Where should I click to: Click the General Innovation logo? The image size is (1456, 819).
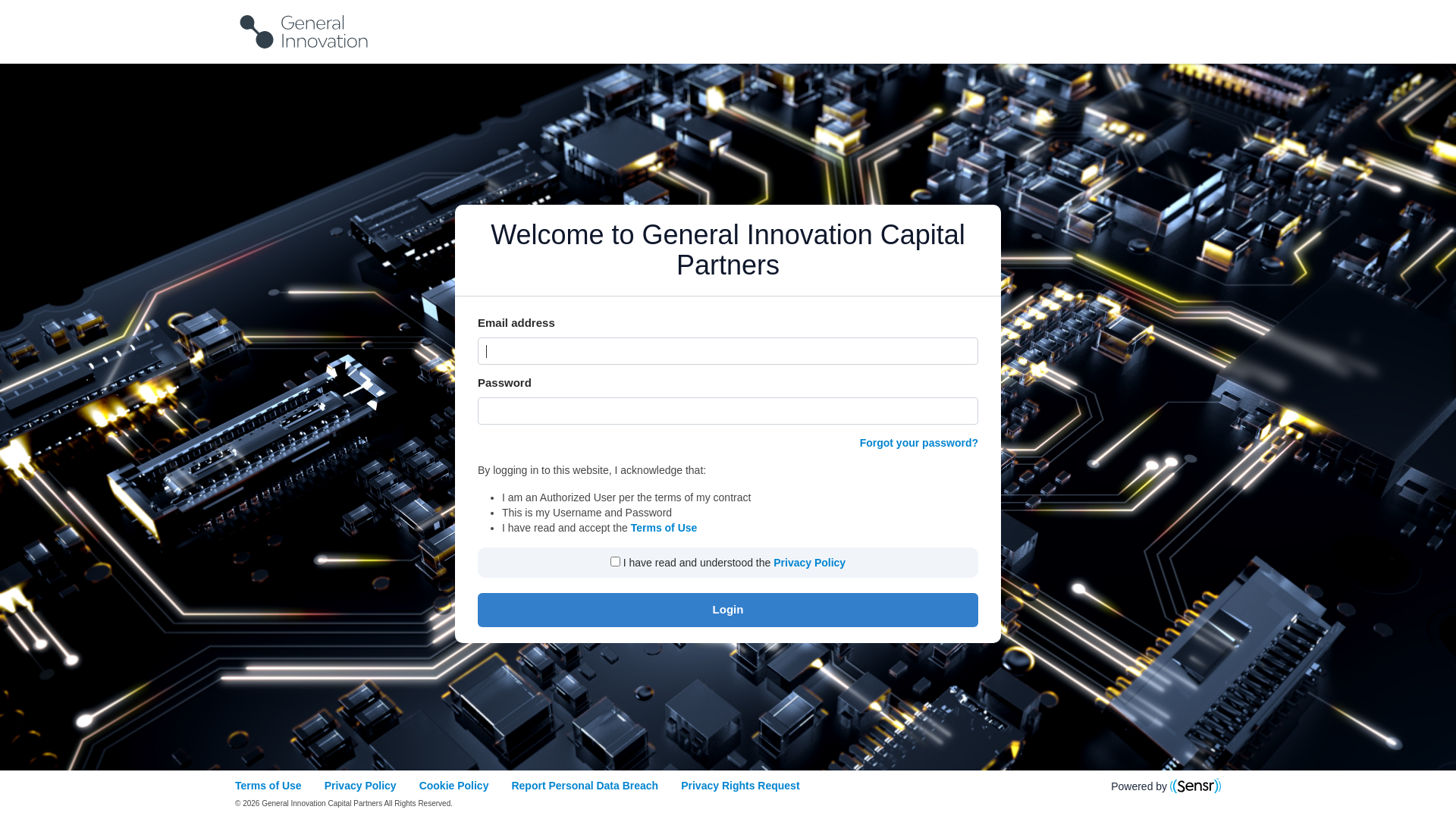tap(304, 32)
